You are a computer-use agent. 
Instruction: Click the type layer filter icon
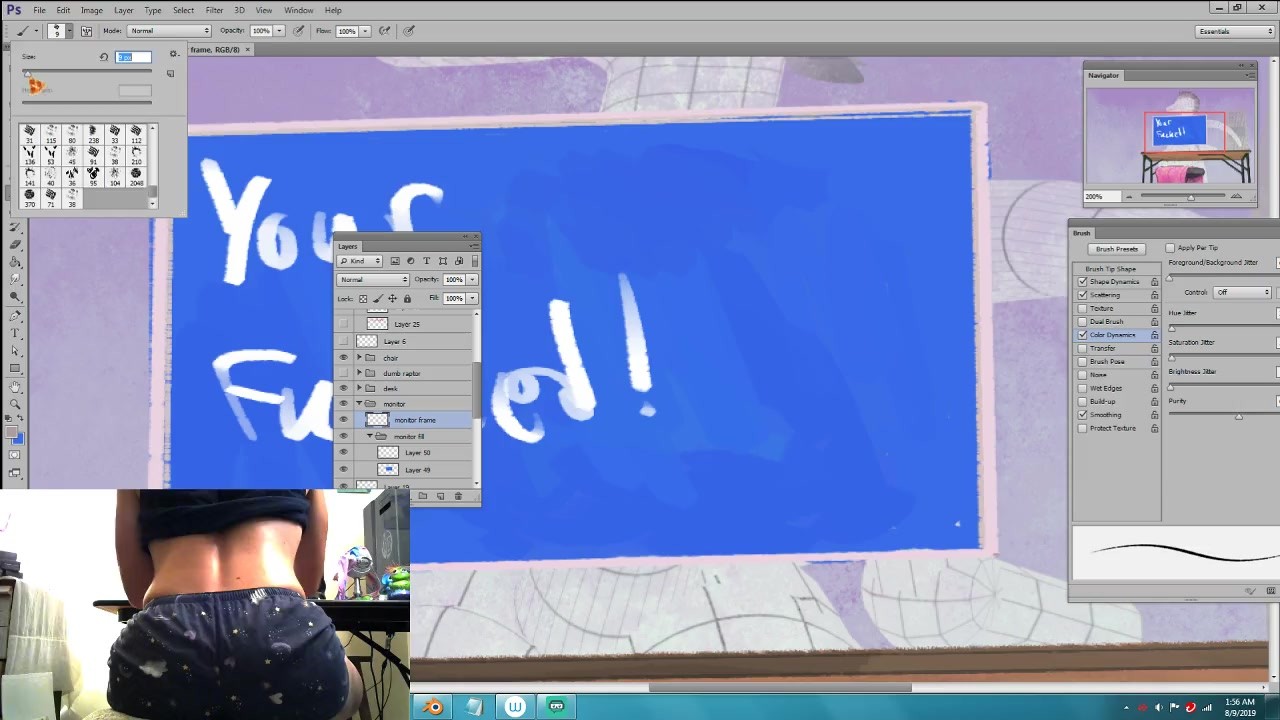pyautogui.click(x=426, y=261)
